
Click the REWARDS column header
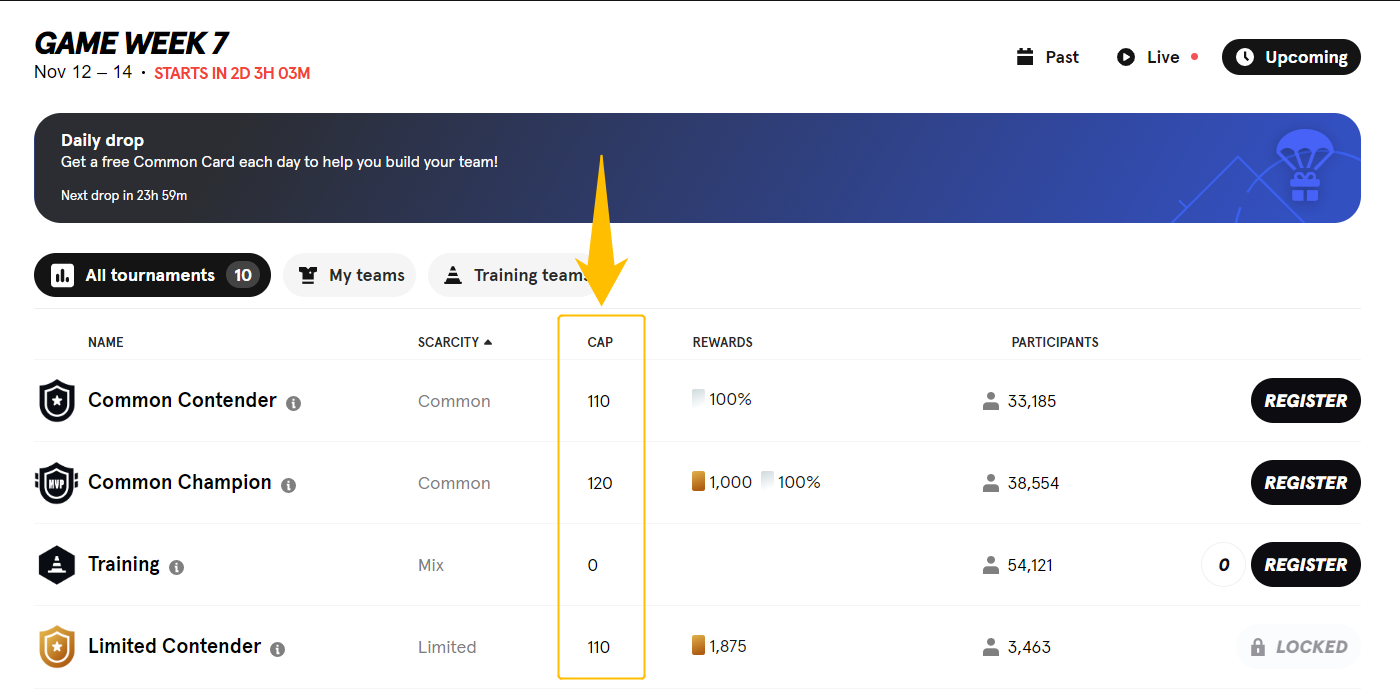[723, 342]
